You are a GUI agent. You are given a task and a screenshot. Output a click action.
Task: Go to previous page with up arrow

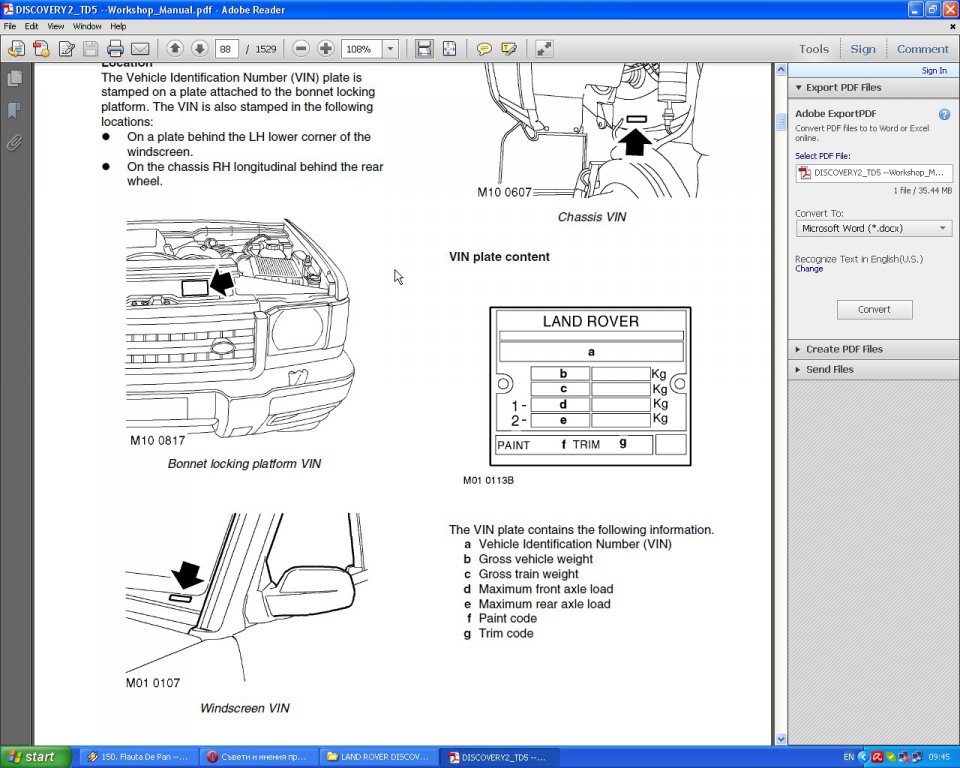[x=174, y=49]
